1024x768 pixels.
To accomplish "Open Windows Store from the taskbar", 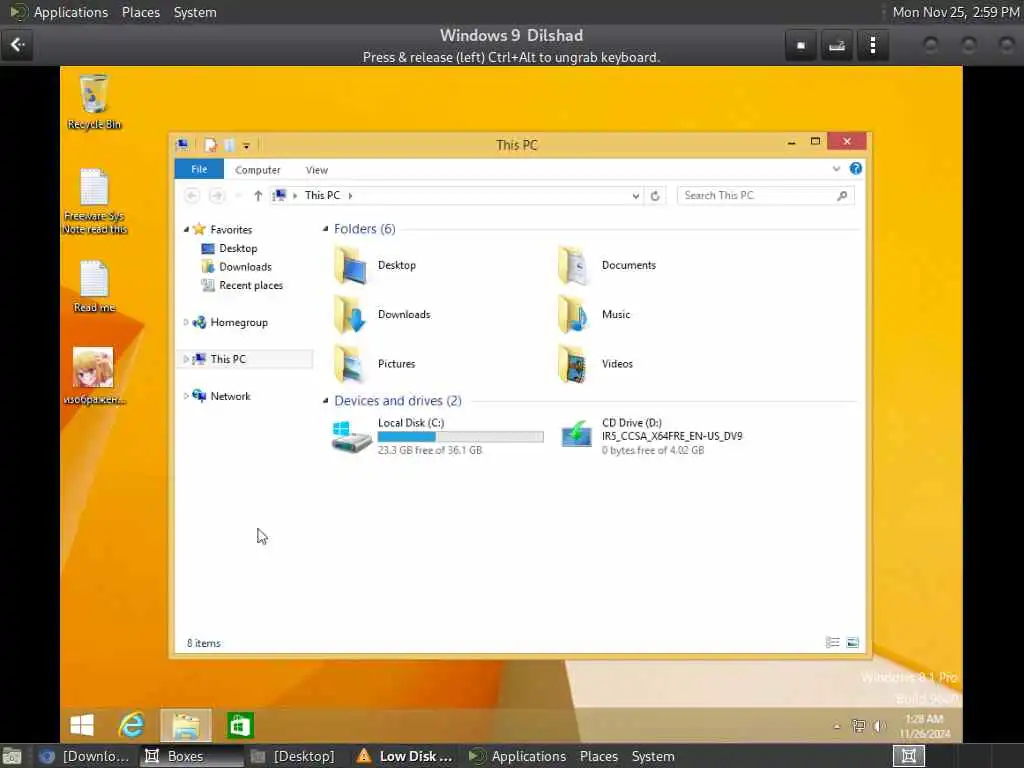I will point(240,725).
